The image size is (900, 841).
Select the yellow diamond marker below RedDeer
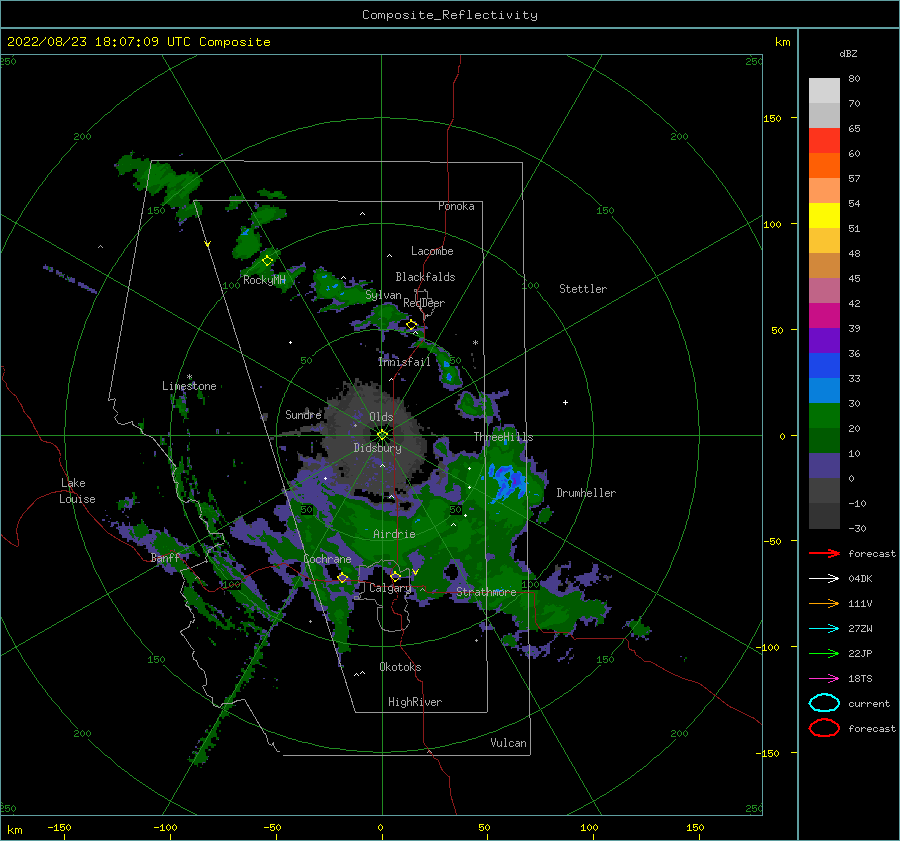click(x=411, y=325)
